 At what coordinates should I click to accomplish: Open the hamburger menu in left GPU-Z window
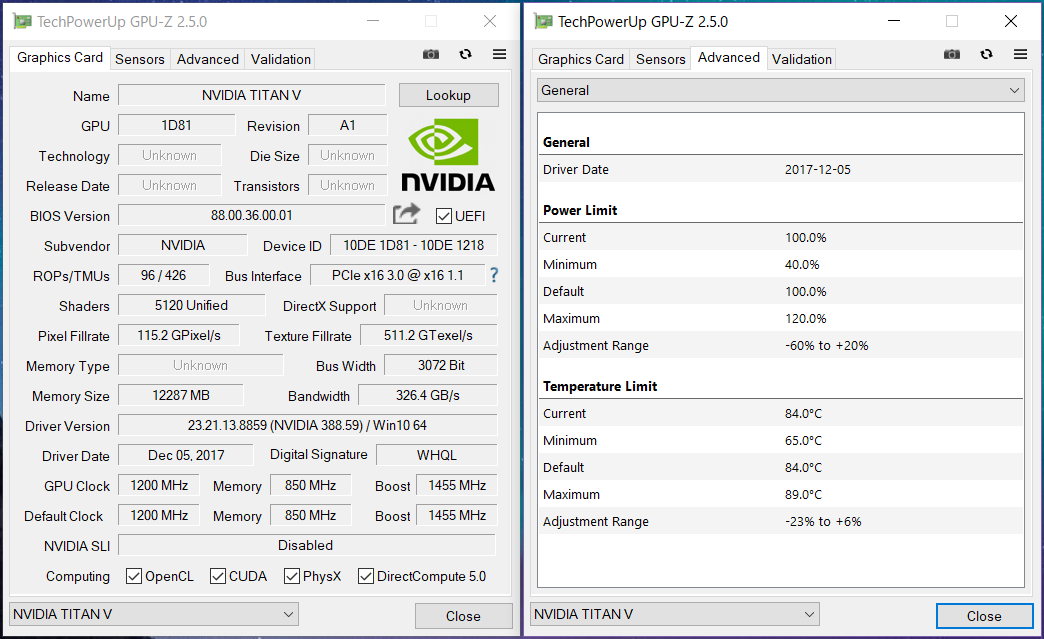click(499, 55)
